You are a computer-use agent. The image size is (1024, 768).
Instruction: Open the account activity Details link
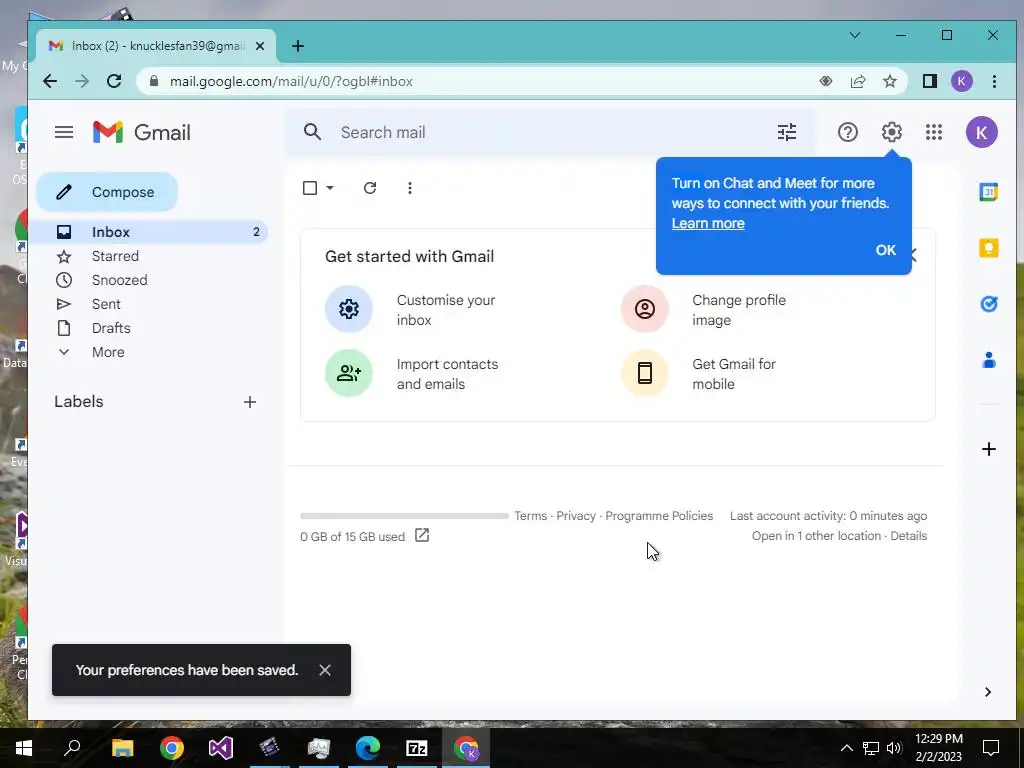(x=908, y=536)
